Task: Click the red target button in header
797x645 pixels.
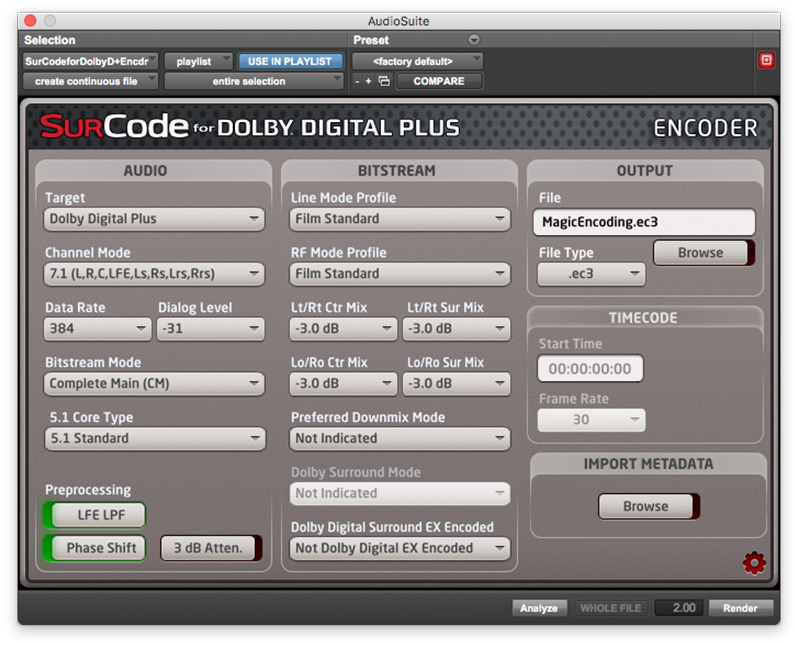Action: (x=767, y=60)
